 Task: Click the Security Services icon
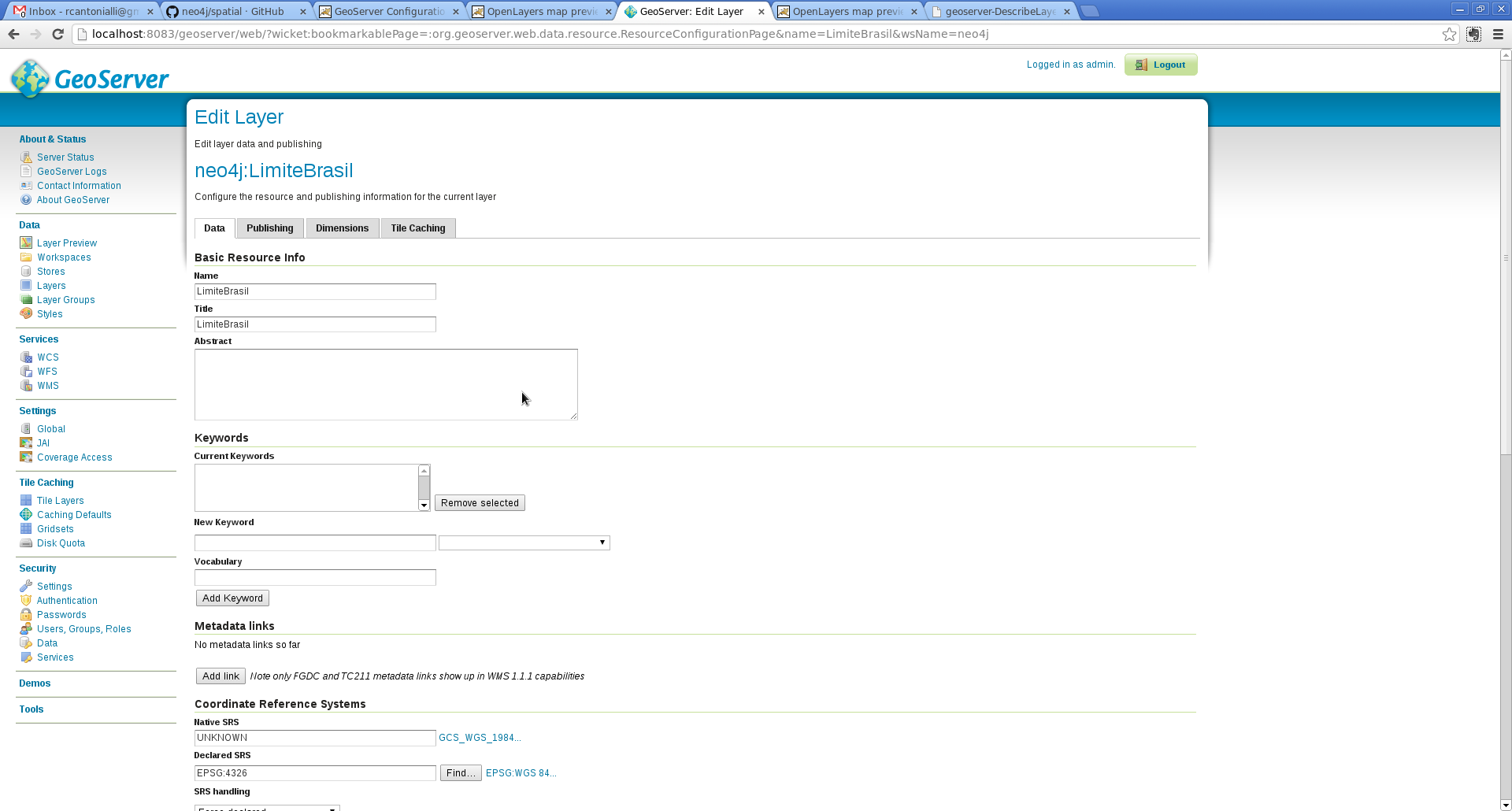26,657
